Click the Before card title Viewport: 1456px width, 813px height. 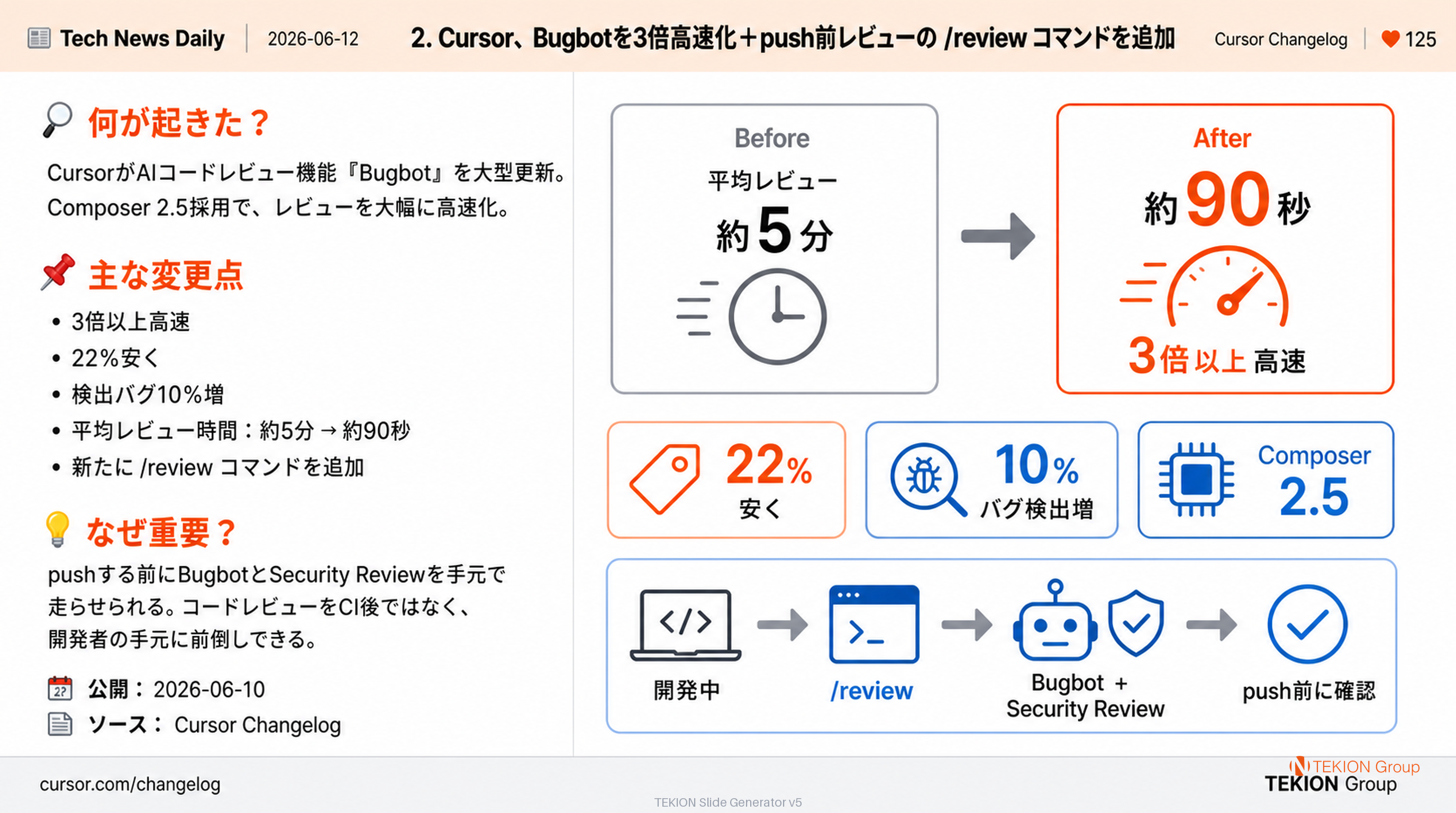coord(772,138)
